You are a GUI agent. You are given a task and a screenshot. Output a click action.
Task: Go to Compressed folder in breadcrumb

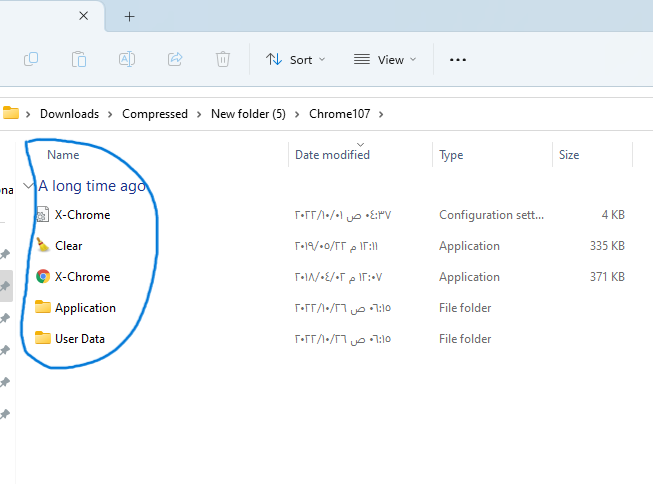[155, 114]
